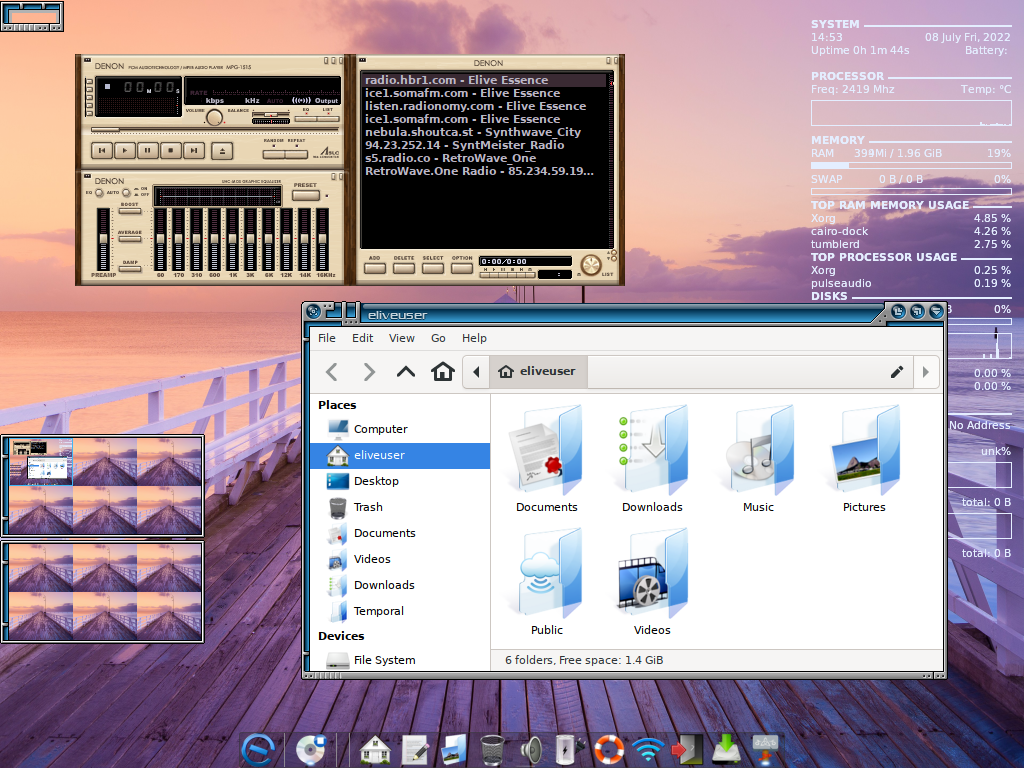Open the playlist SELECT menu
The width and height of the screenshot is (1024, 768).
coord(432,268)
